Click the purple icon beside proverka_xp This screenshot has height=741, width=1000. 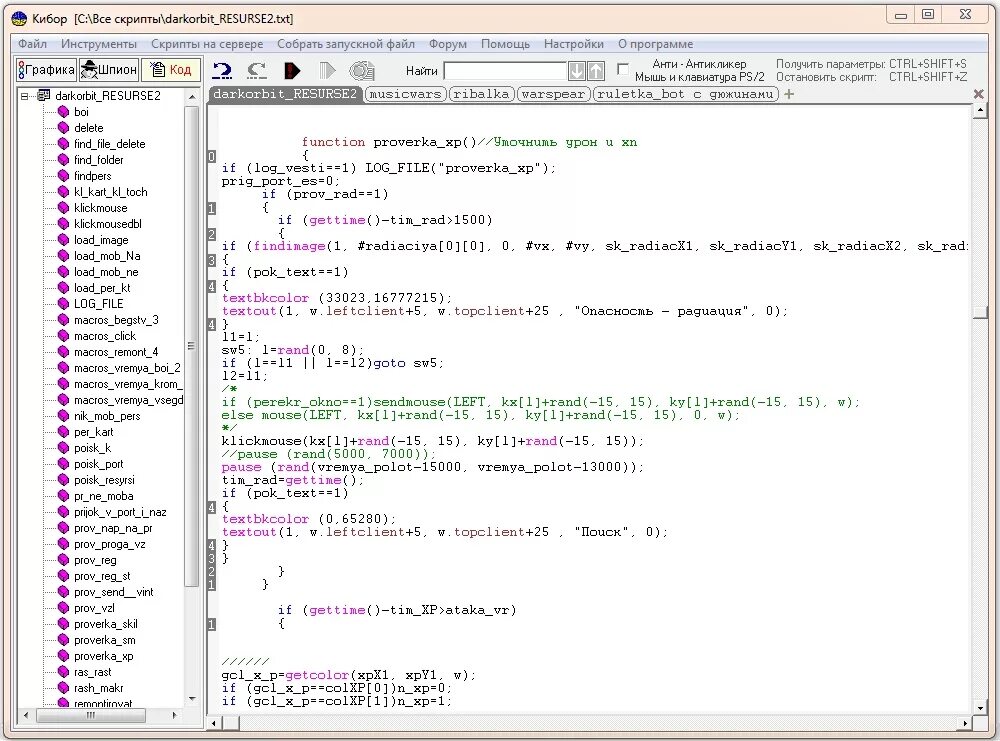tap(63, 656)
